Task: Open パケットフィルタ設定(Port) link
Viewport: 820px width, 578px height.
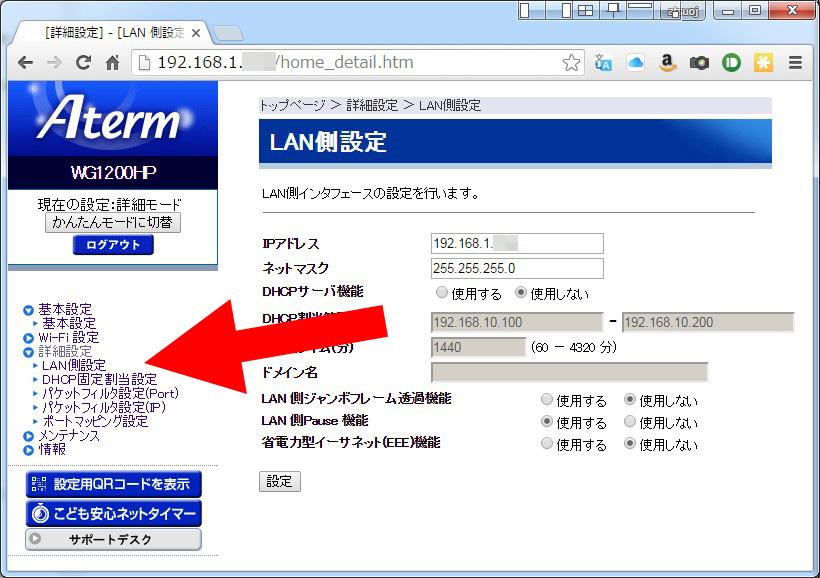Action: (x=110, y=393)
